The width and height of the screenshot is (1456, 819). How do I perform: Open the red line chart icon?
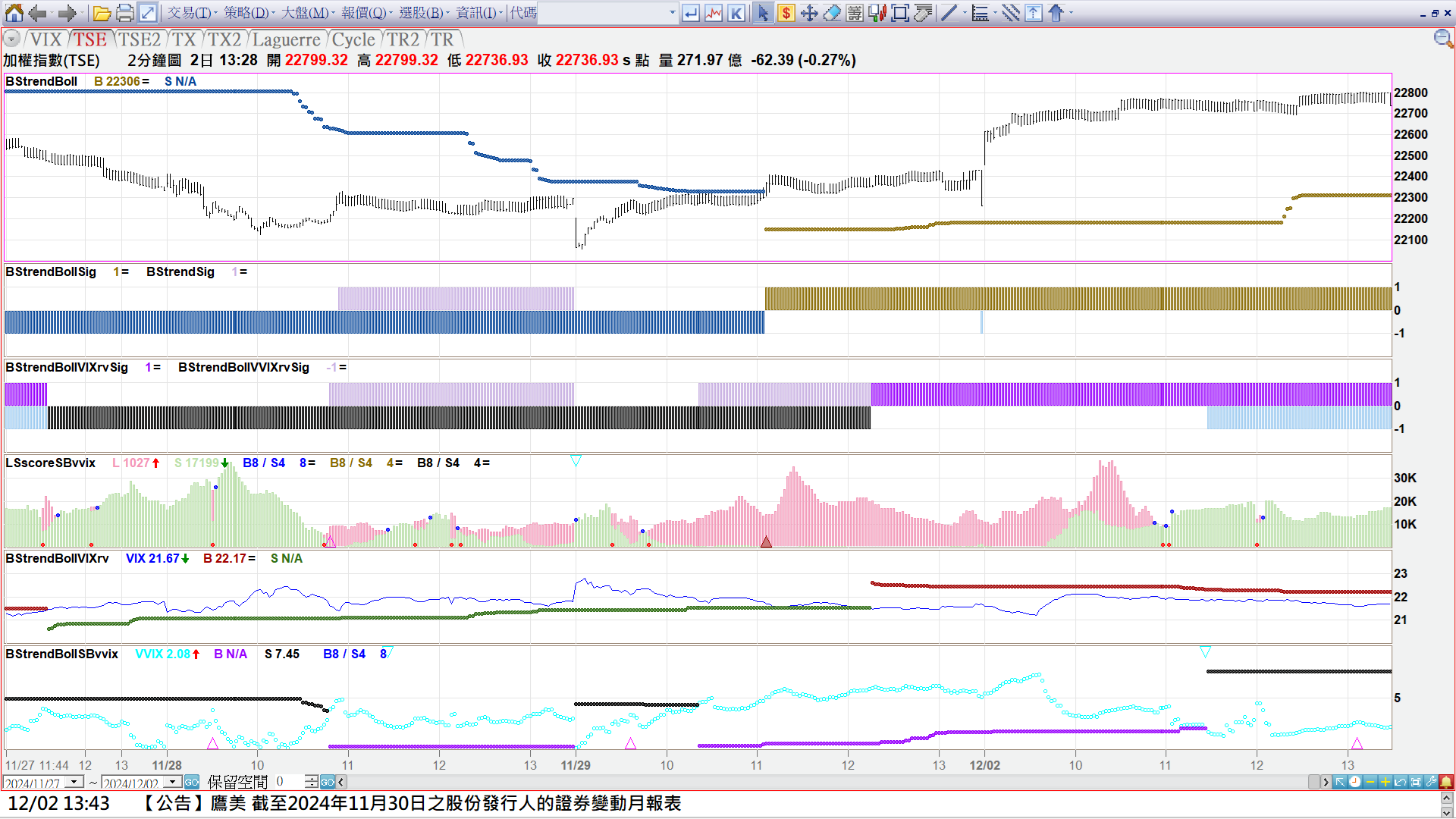pos(713,13)
